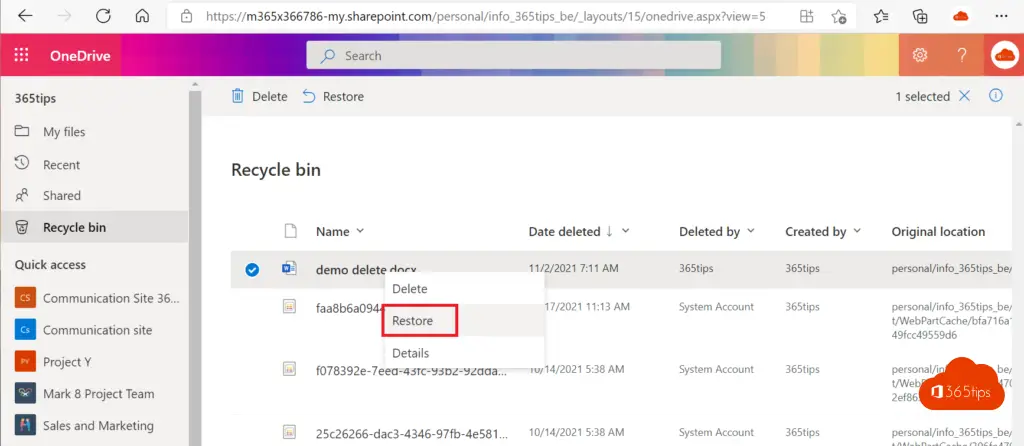This screenshot has width=1024, height=446.
Task: Add this page to favorites star
Action: coord(839,16)
